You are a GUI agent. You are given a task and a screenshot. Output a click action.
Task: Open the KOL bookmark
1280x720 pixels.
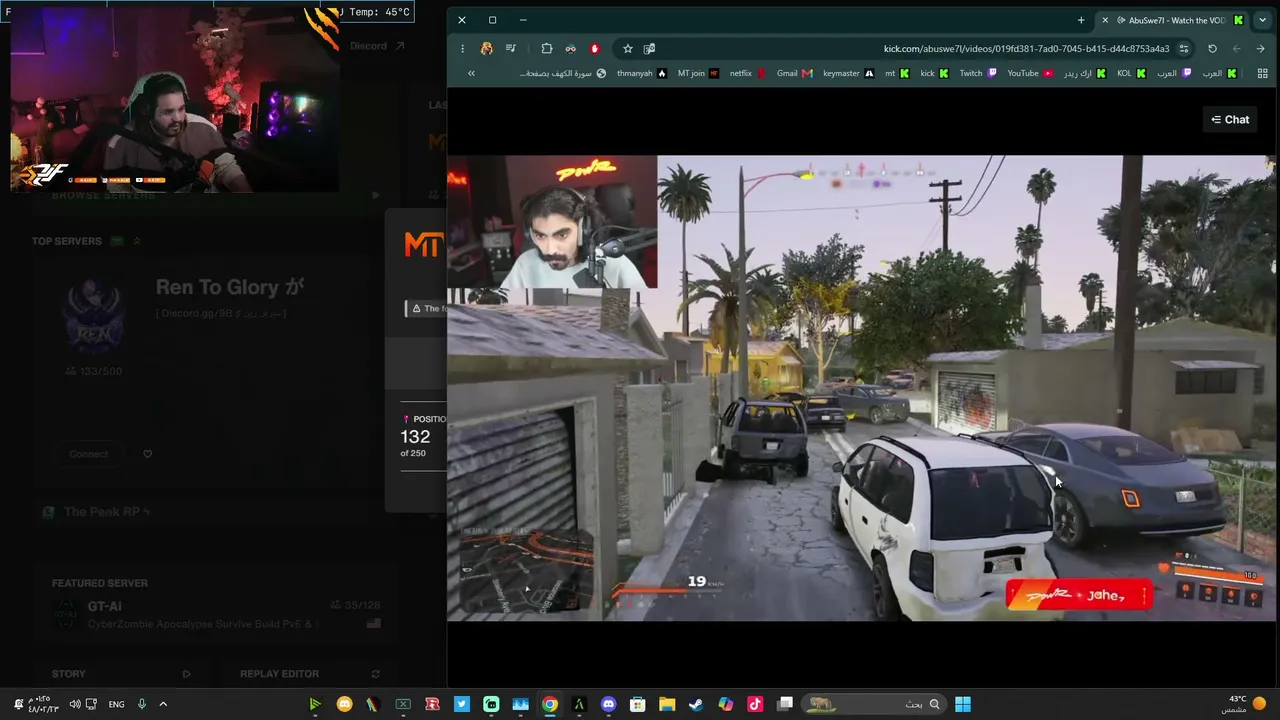1131,73
